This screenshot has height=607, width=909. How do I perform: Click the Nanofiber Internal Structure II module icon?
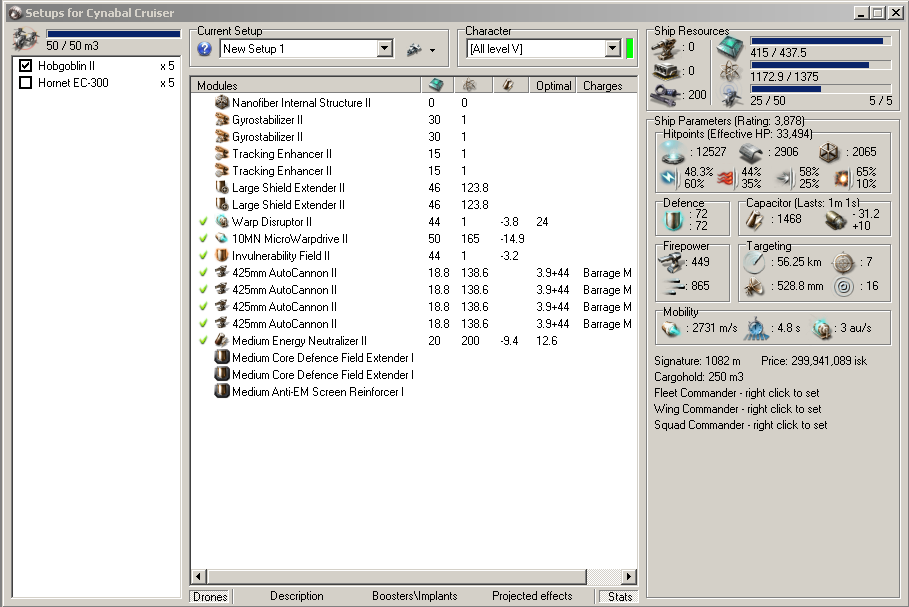[221, 103]
